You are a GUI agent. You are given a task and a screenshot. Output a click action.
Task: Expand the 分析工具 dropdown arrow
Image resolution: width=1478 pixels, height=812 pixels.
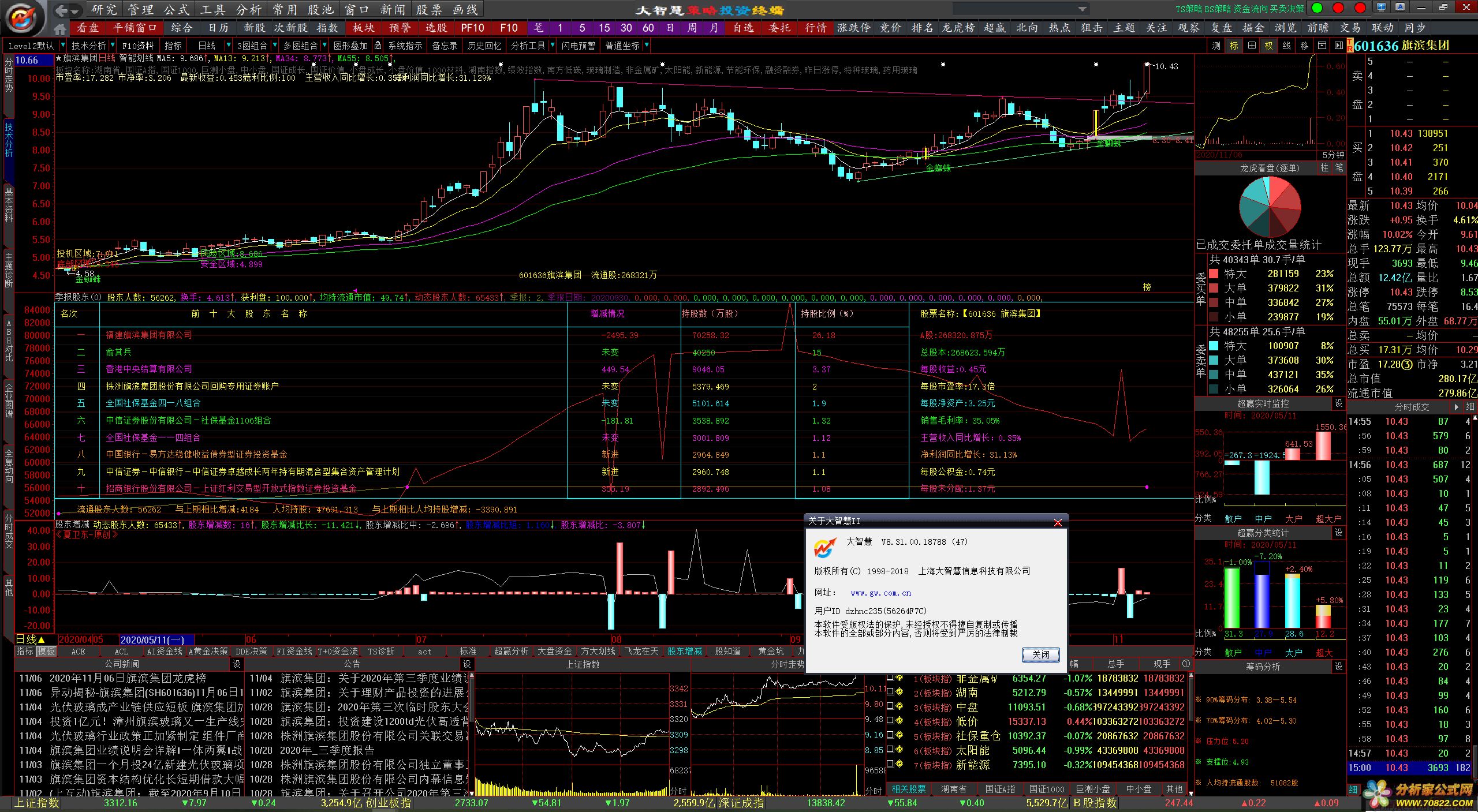(553, 45)
